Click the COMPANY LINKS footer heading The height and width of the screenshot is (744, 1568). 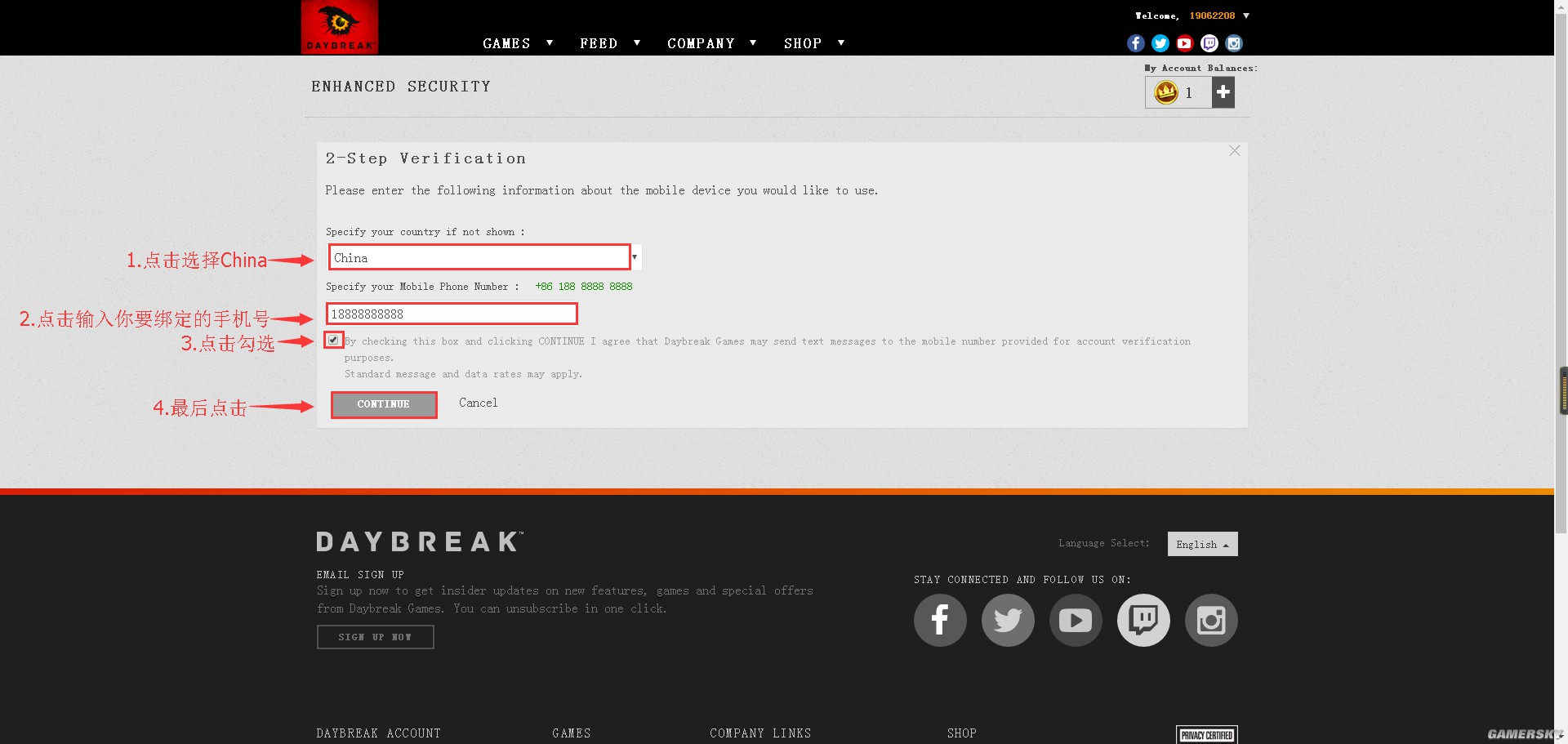(x=760, y=733)
